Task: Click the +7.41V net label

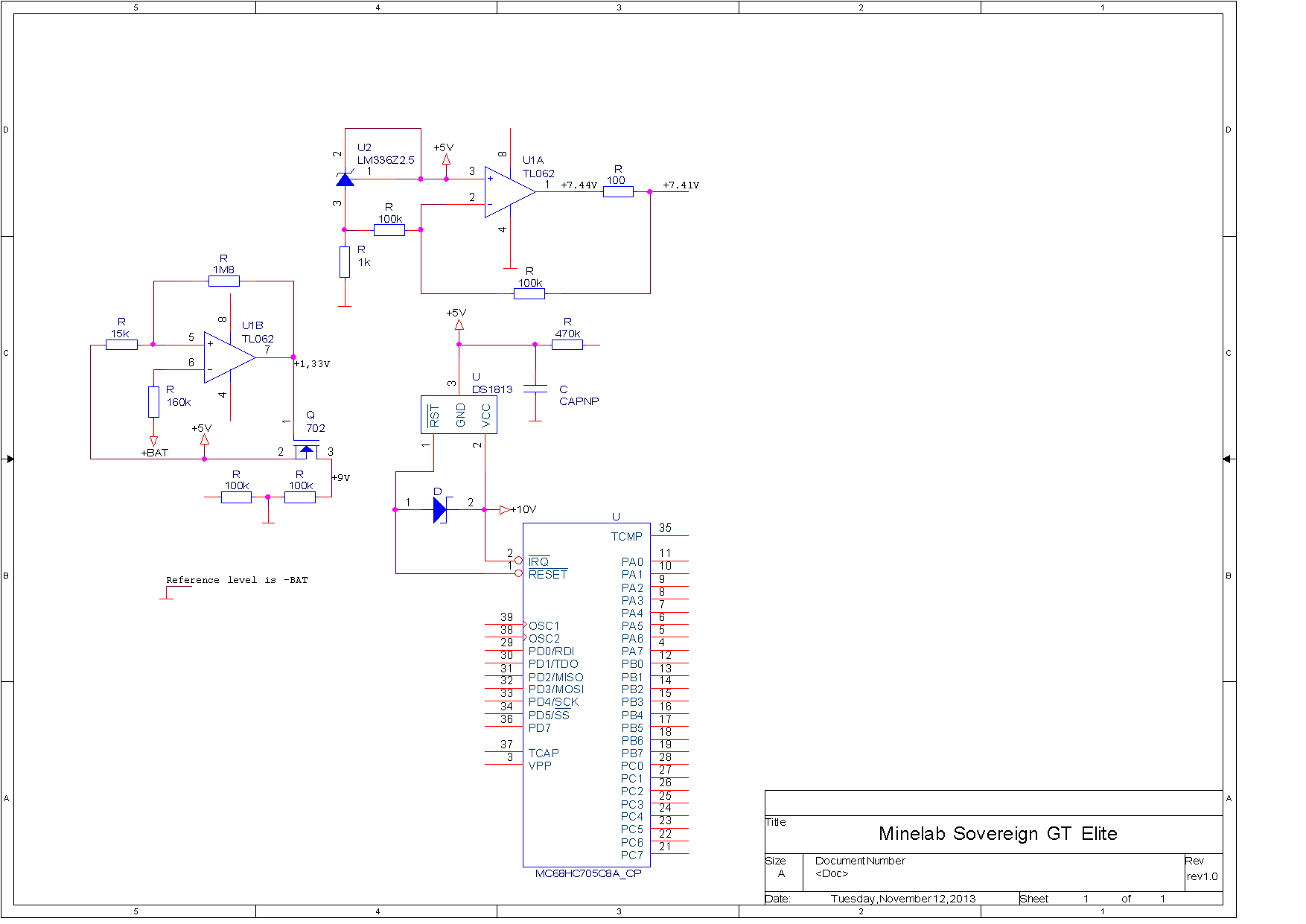Action: pos(681,185)
